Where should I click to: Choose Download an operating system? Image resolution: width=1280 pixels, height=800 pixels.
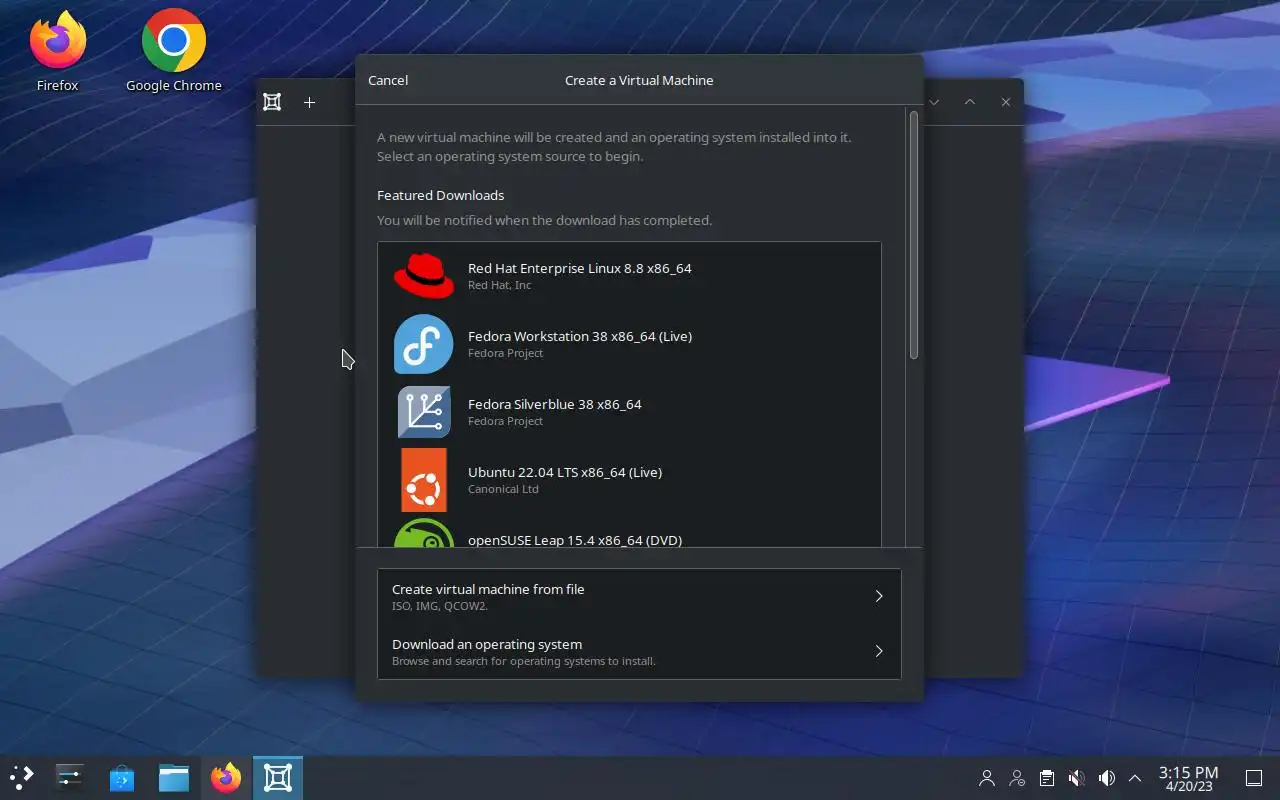coord(639,651)
